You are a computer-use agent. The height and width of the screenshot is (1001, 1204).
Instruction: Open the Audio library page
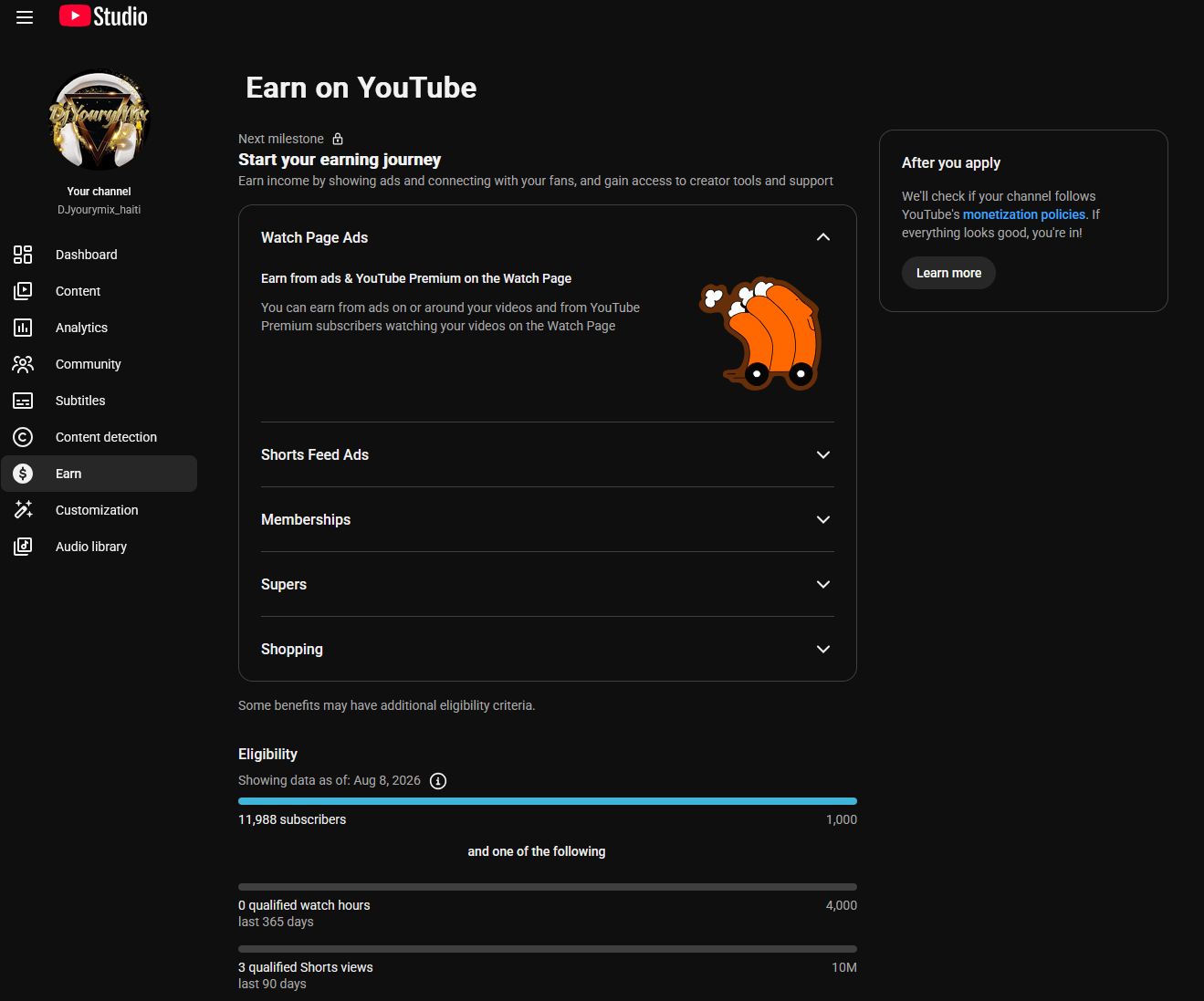[x=99, y=547]
